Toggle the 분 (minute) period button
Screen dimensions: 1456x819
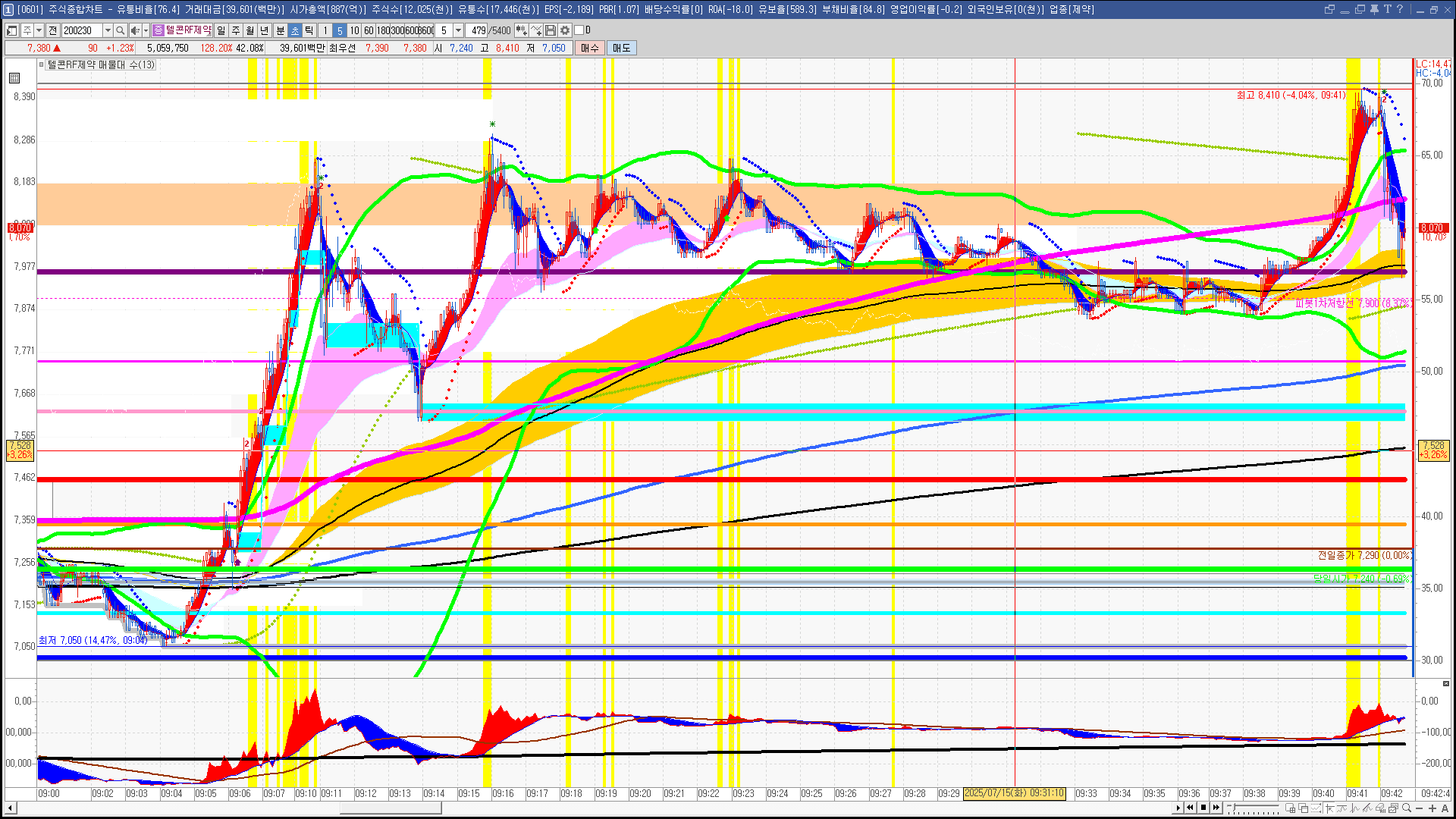click(280, 30)
